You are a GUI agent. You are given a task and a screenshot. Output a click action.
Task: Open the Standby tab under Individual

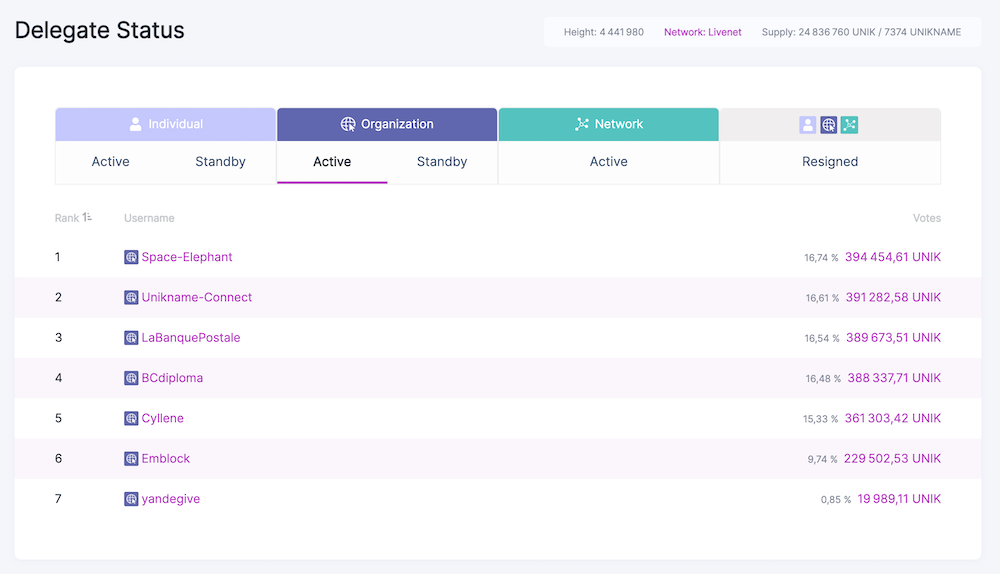click(220, 162)
